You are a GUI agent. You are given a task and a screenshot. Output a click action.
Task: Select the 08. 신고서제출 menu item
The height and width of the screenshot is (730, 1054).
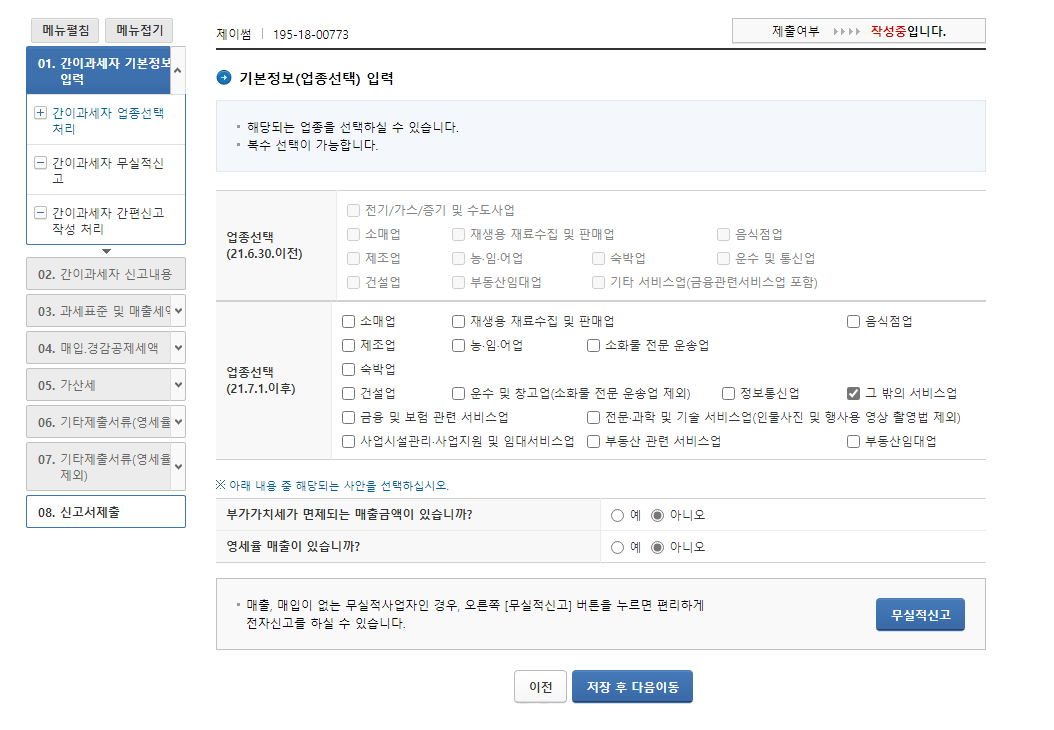pyautogui.click(x=100, y=511)
